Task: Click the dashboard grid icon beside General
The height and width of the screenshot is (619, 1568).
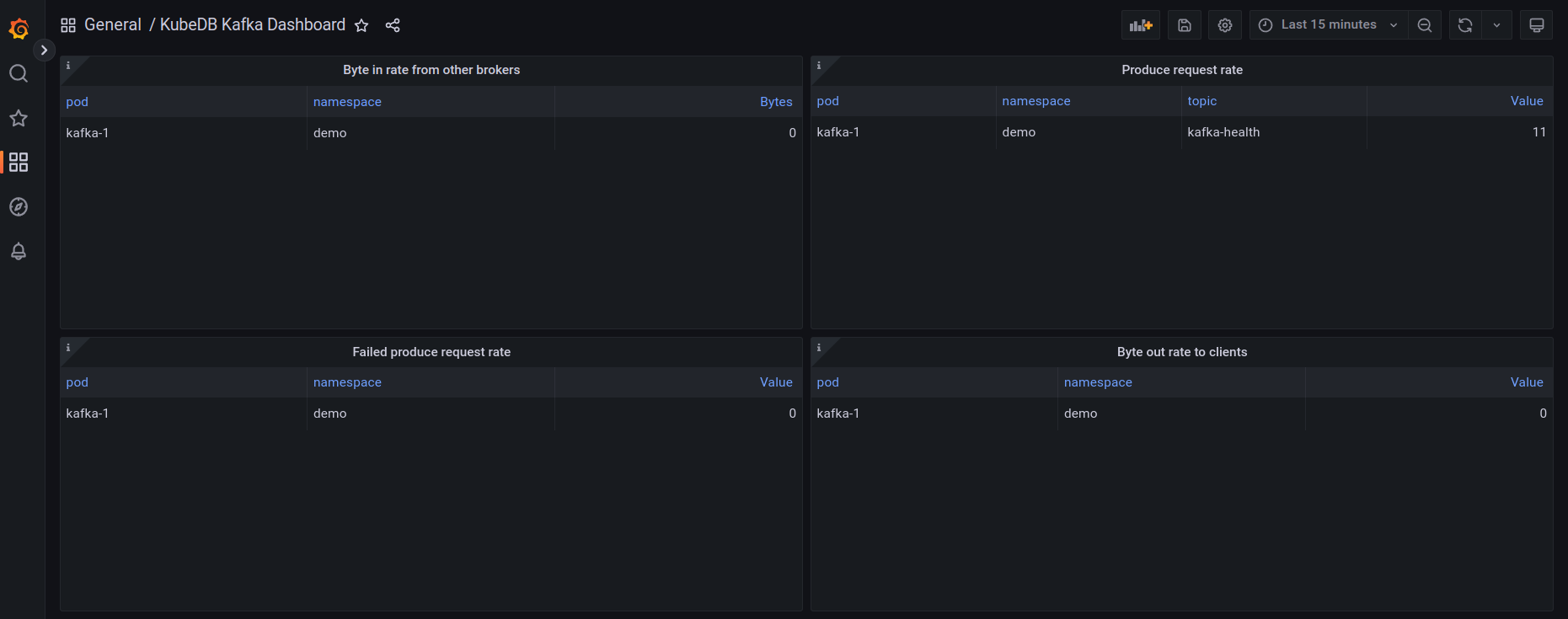Action: point(68,25)
